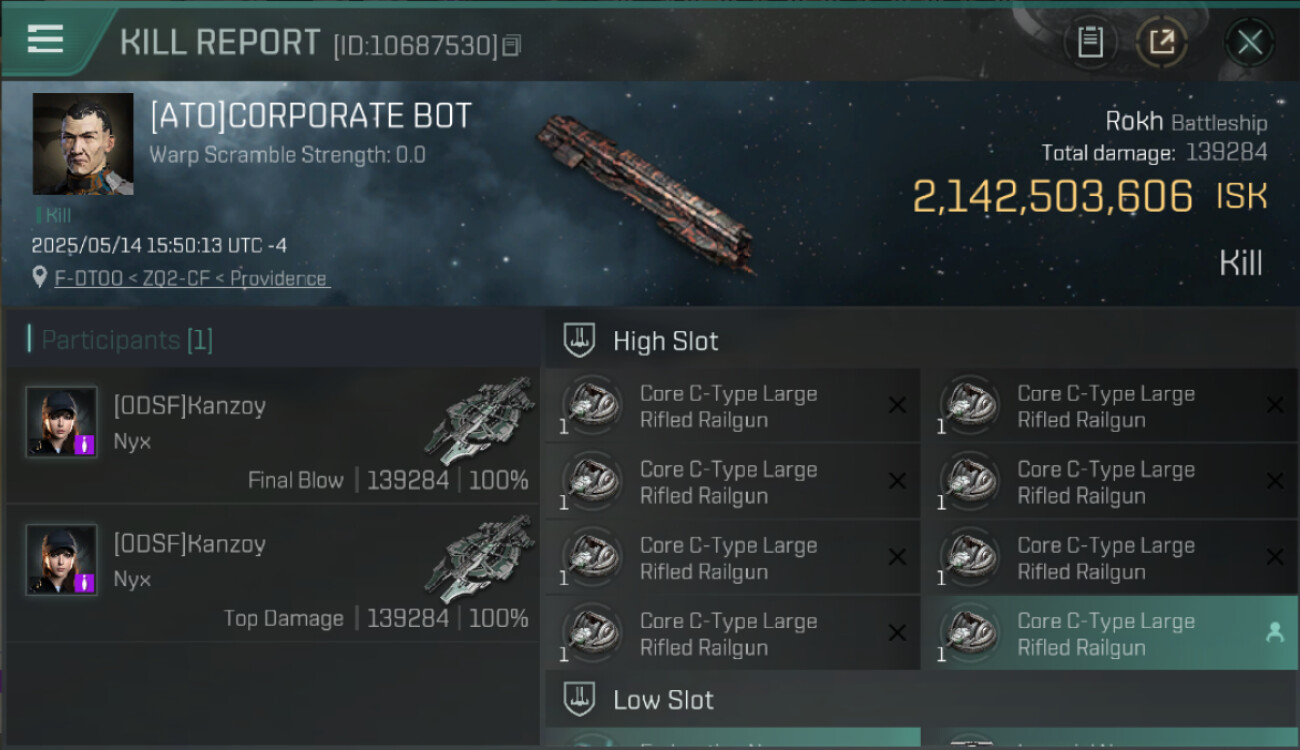
Task: Click Kanzoy's portrait in the Final Blow row
Action: coord(61,422)
